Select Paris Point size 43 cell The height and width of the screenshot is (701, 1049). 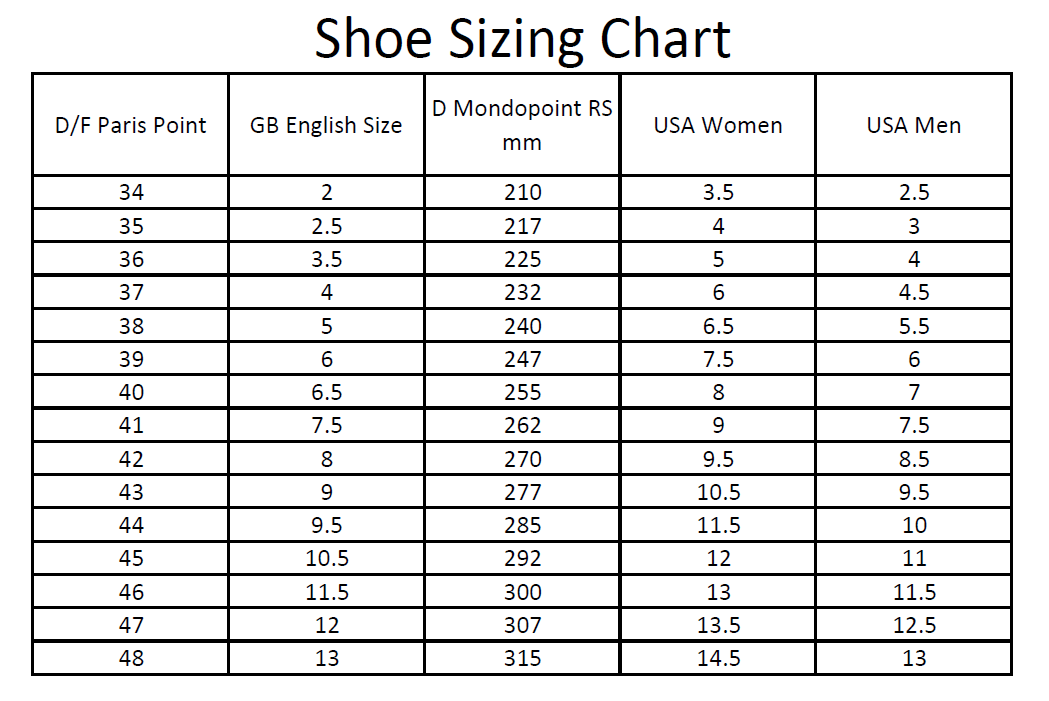point(131,492)
